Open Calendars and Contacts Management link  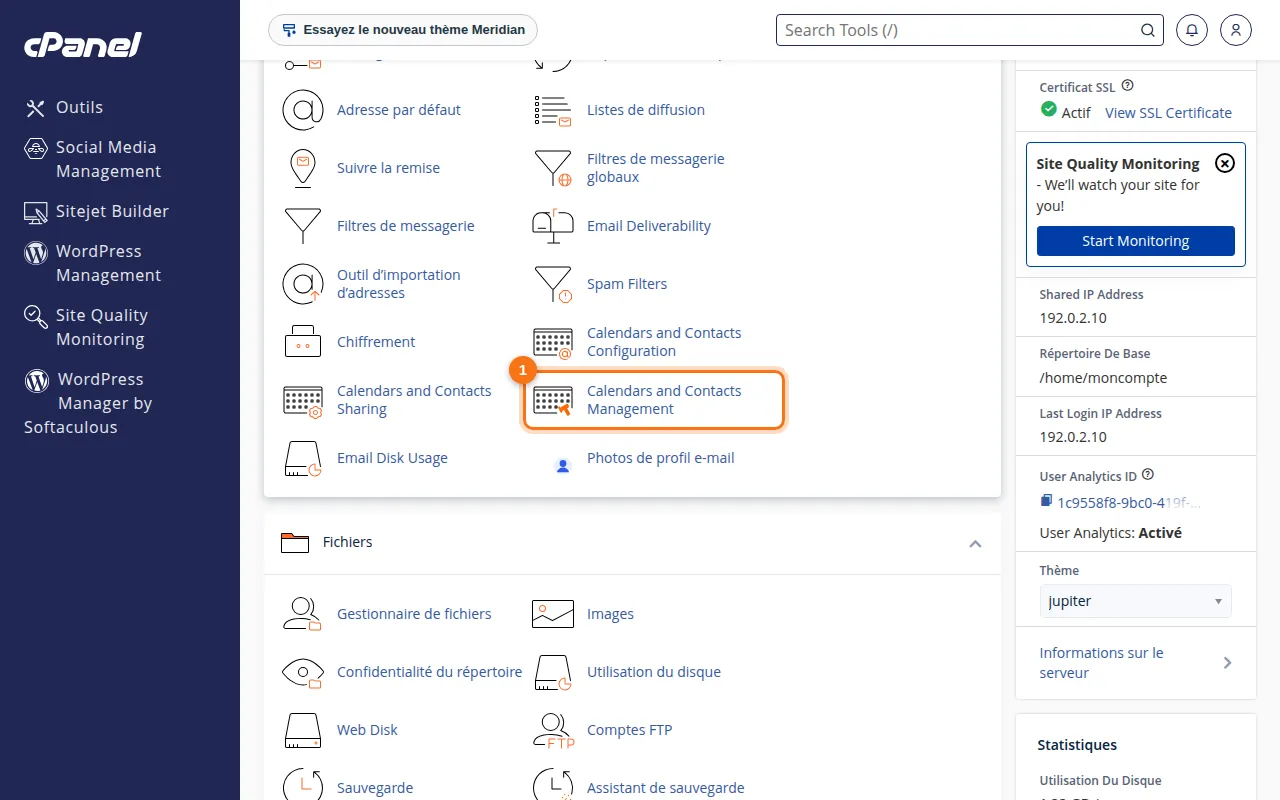click(664, 400)
